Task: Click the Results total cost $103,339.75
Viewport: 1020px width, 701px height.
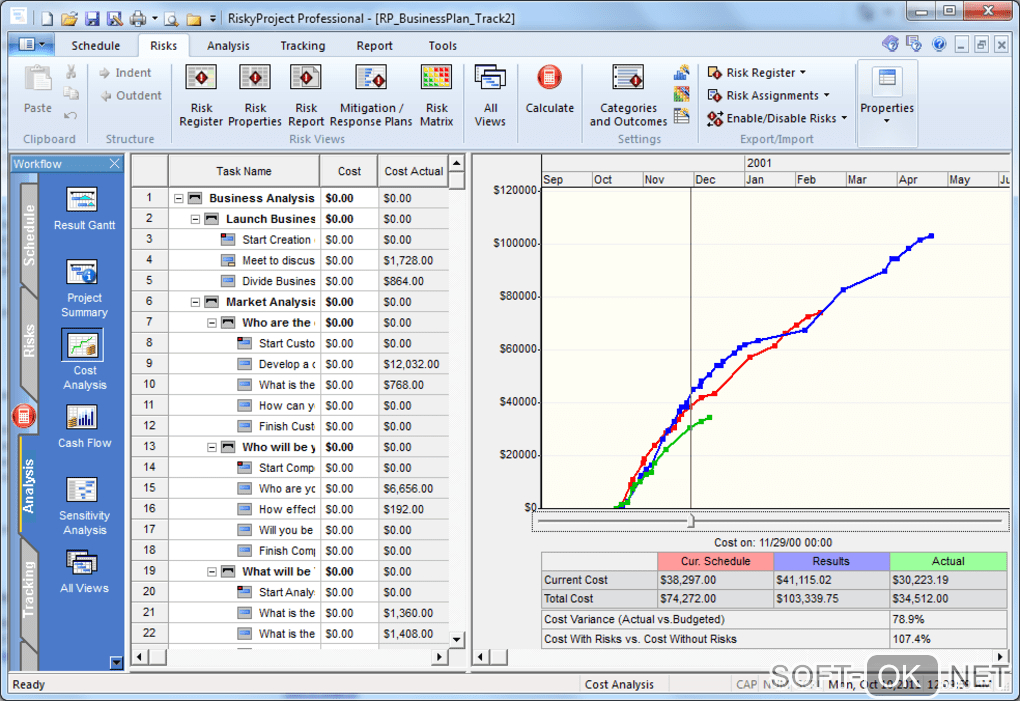Action: click(831, 598)
